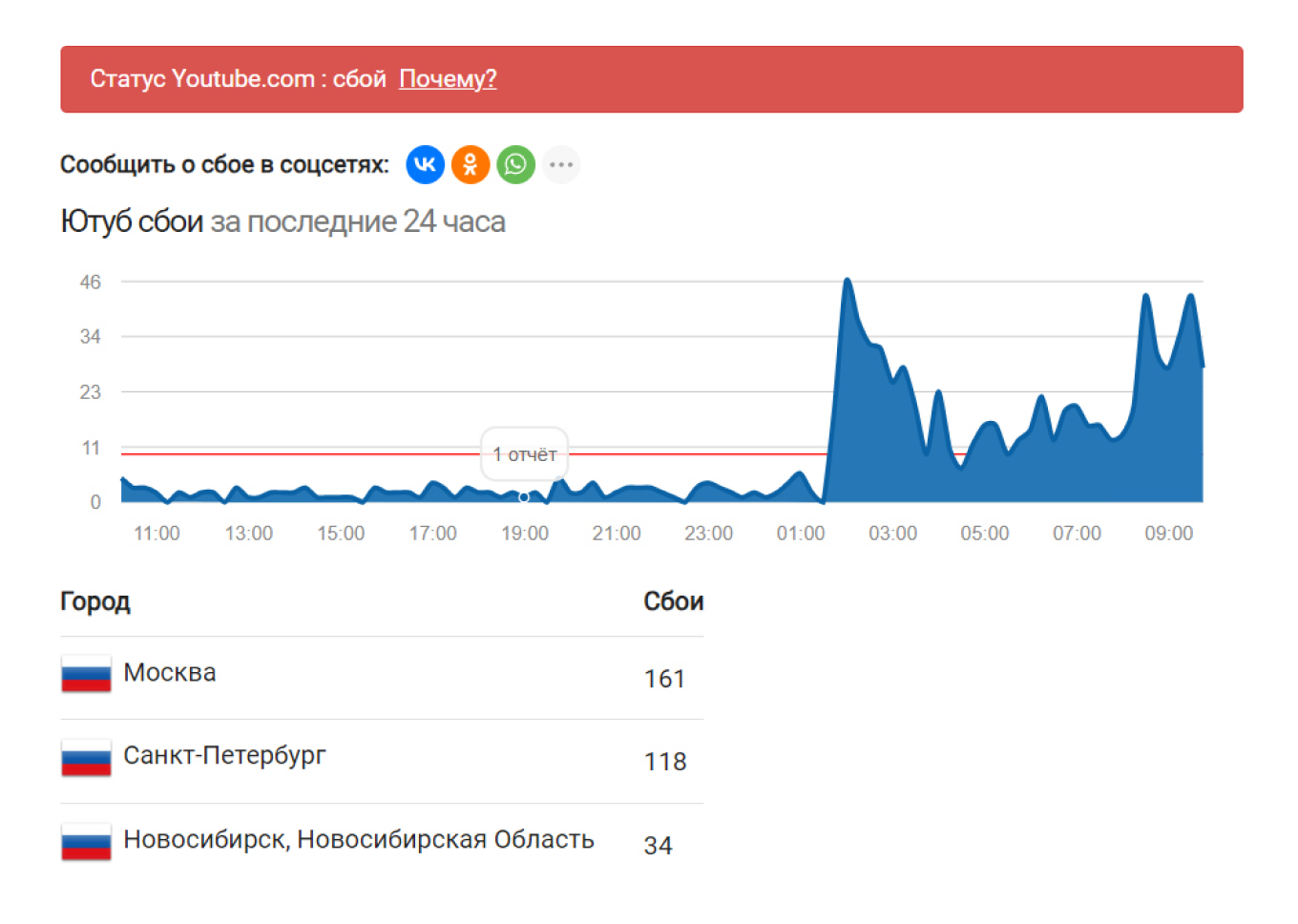Share via the Odnoklassniki icon
Viewport: 1298px width, 924px height.
(x=471, y=164)
